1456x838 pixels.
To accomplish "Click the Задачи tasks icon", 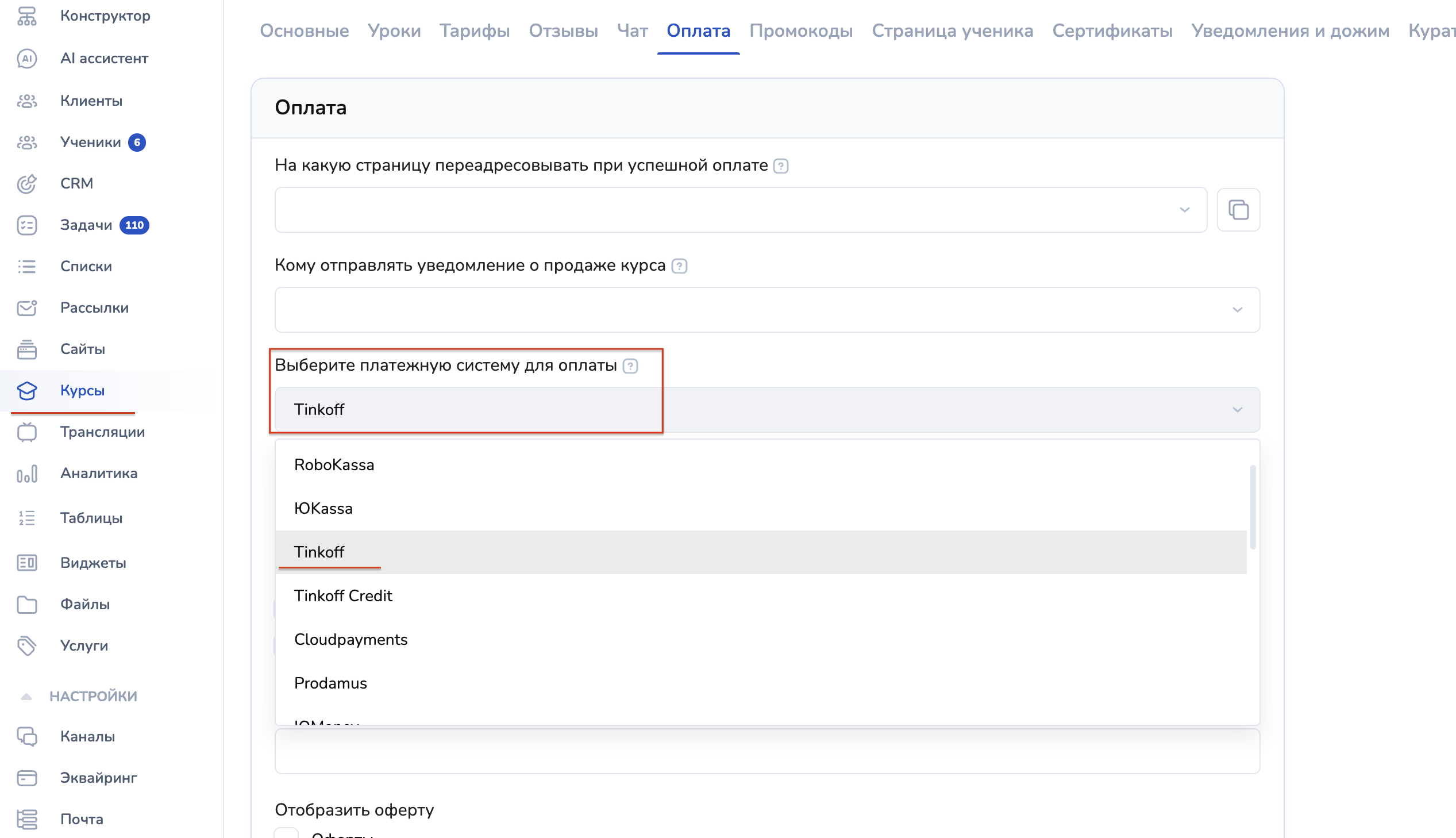I will tap(27, 225).
